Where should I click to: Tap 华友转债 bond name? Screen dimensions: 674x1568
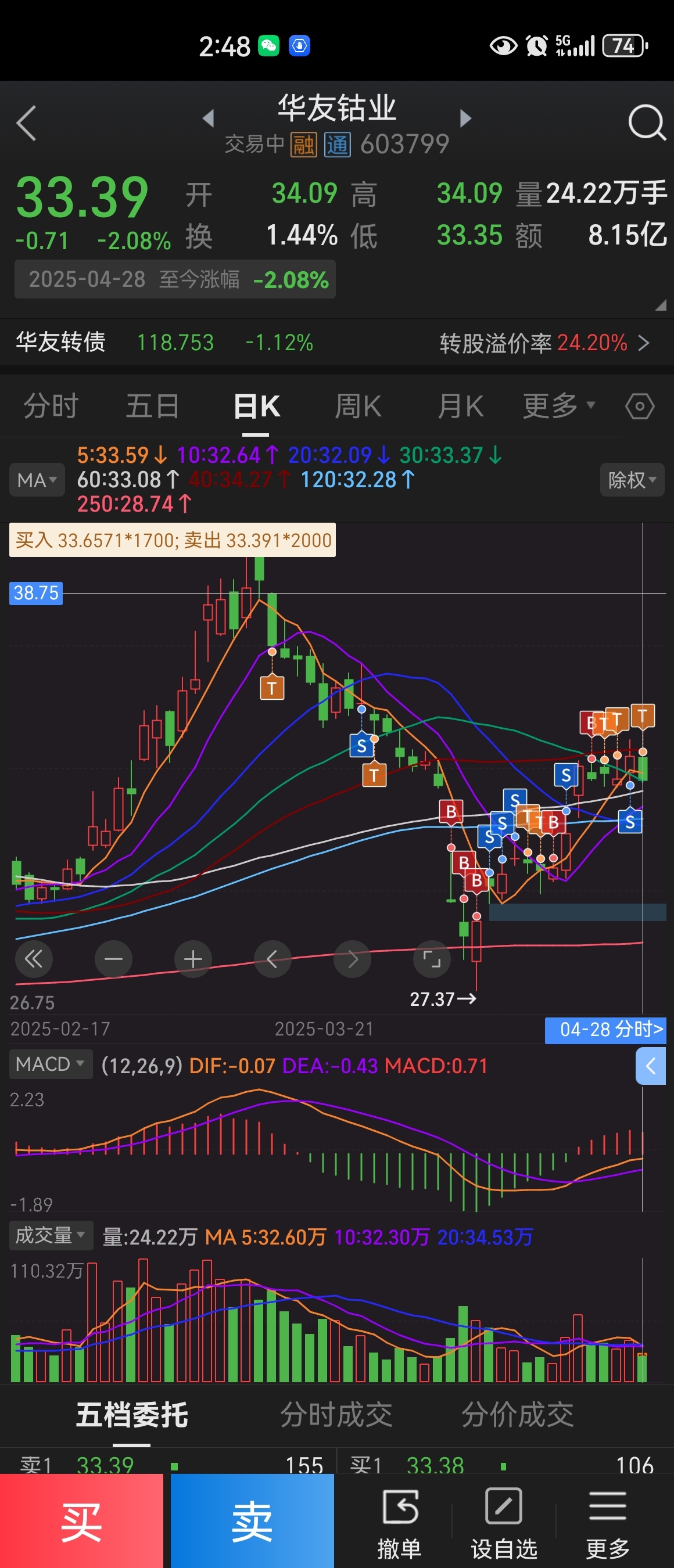tap(60, 342)
